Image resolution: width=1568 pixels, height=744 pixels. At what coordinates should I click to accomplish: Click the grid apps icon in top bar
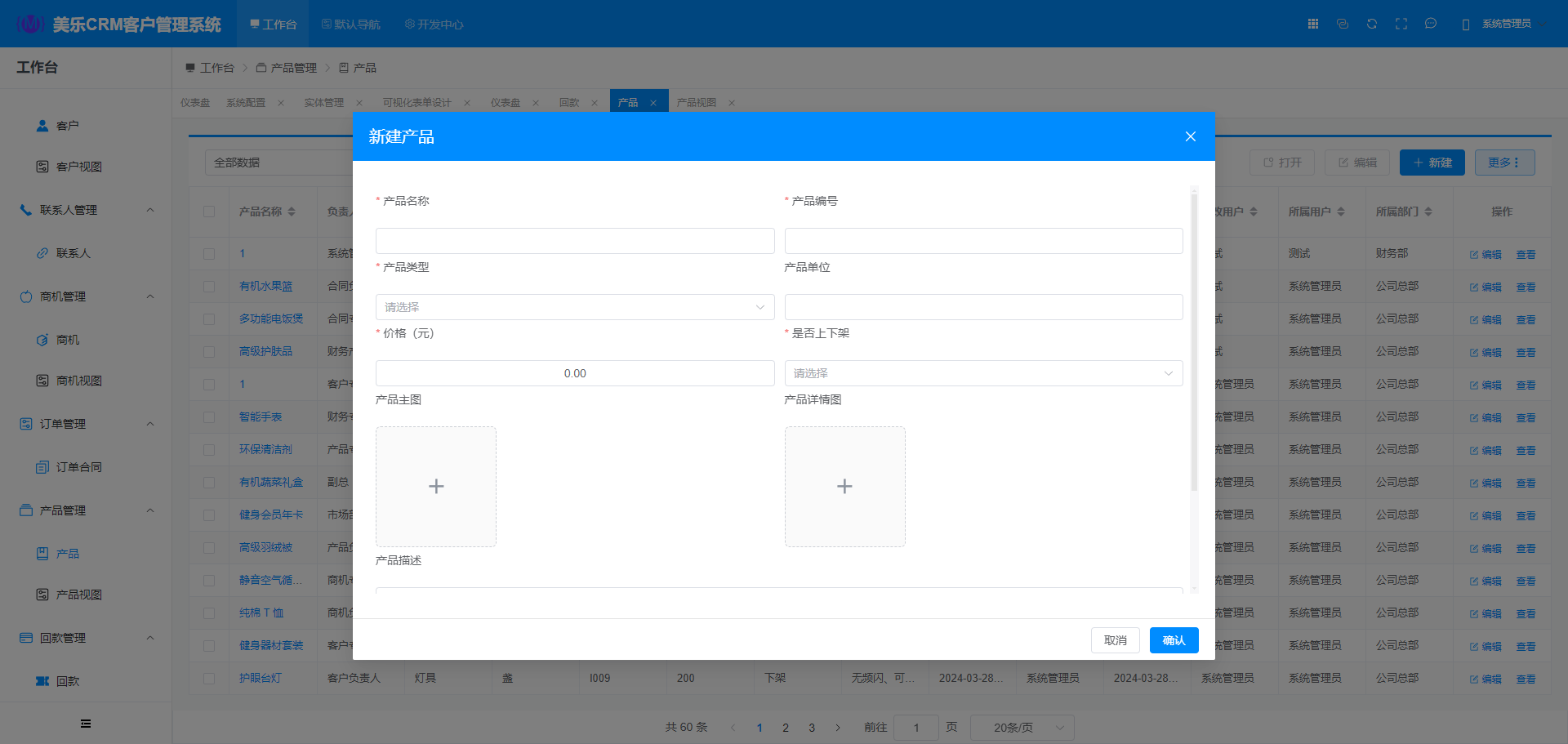[x=1313, y=24]
